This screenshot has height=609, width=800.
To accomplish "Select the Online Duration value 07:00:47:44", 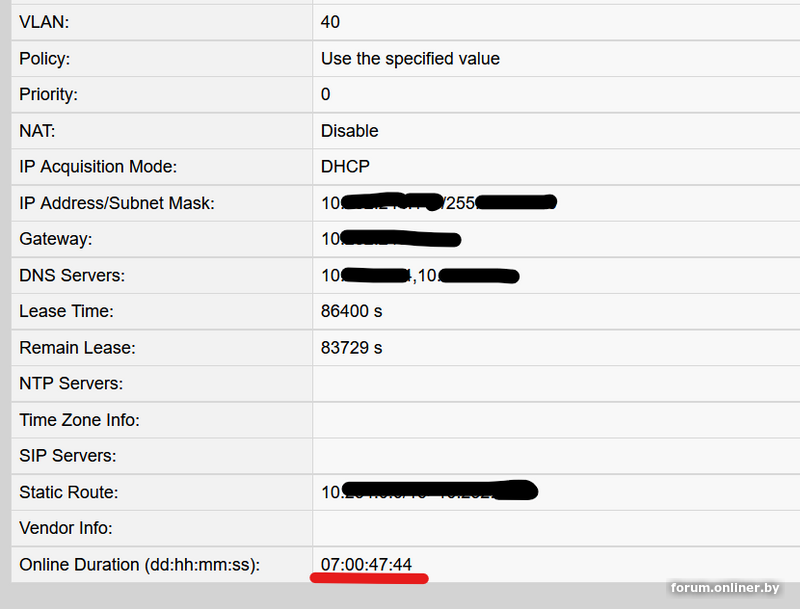I will pyautogui.click(x=366, y=565).
